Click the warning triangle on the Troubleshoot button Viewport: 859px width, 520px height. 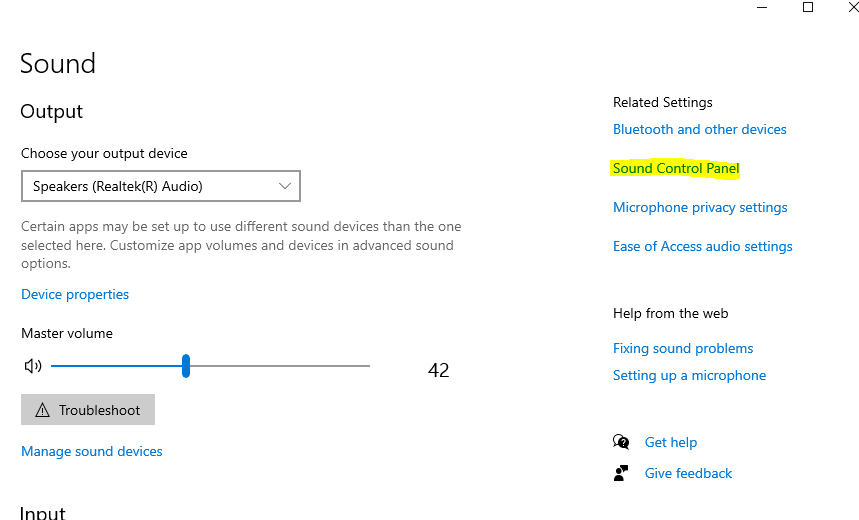pos(42,410)
